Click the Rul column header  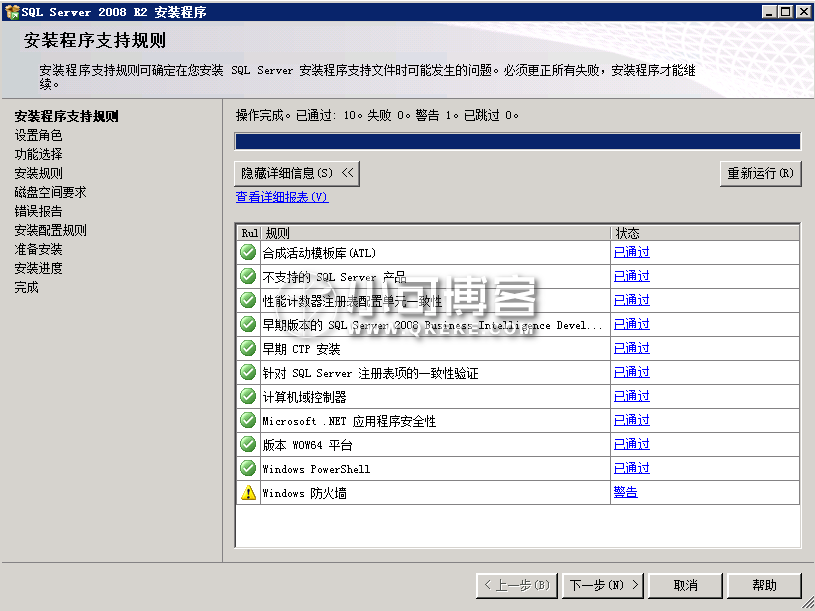click(249, 233)
